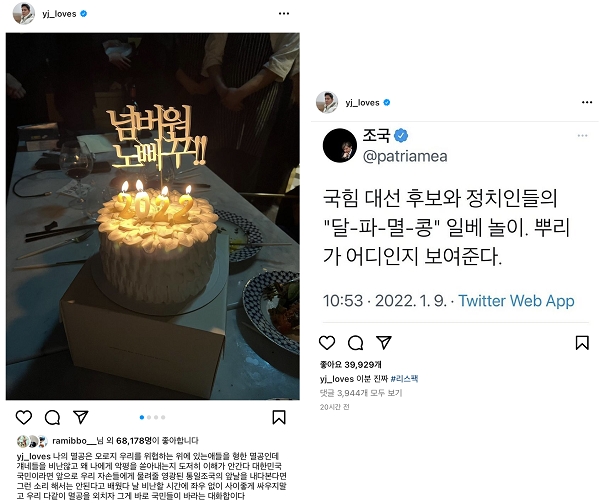Like the 조국 tweet screenshot post
The width and height of the screenshot is (600, 503).
[x=327, y=342]
